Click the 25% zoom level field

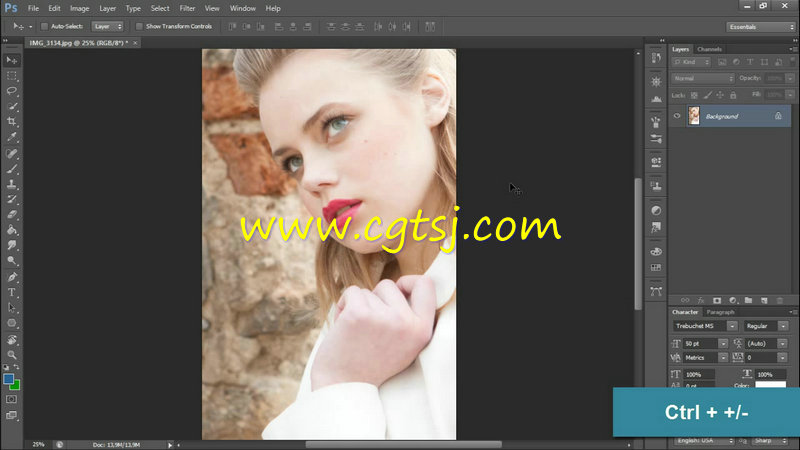(38, 445)
